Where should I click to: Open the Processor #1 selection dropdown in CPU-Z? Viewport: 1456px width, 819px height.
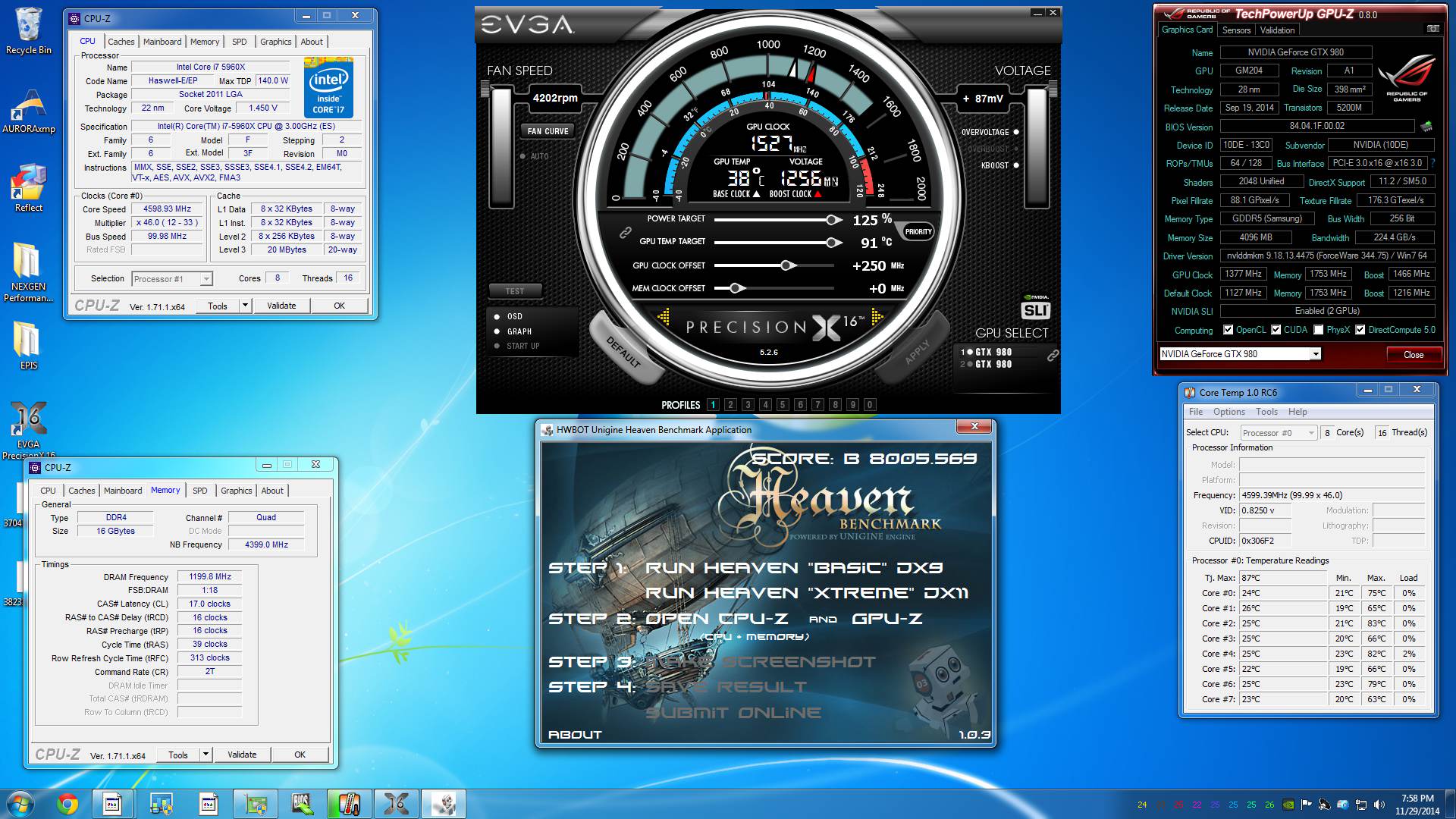(206, 279)
